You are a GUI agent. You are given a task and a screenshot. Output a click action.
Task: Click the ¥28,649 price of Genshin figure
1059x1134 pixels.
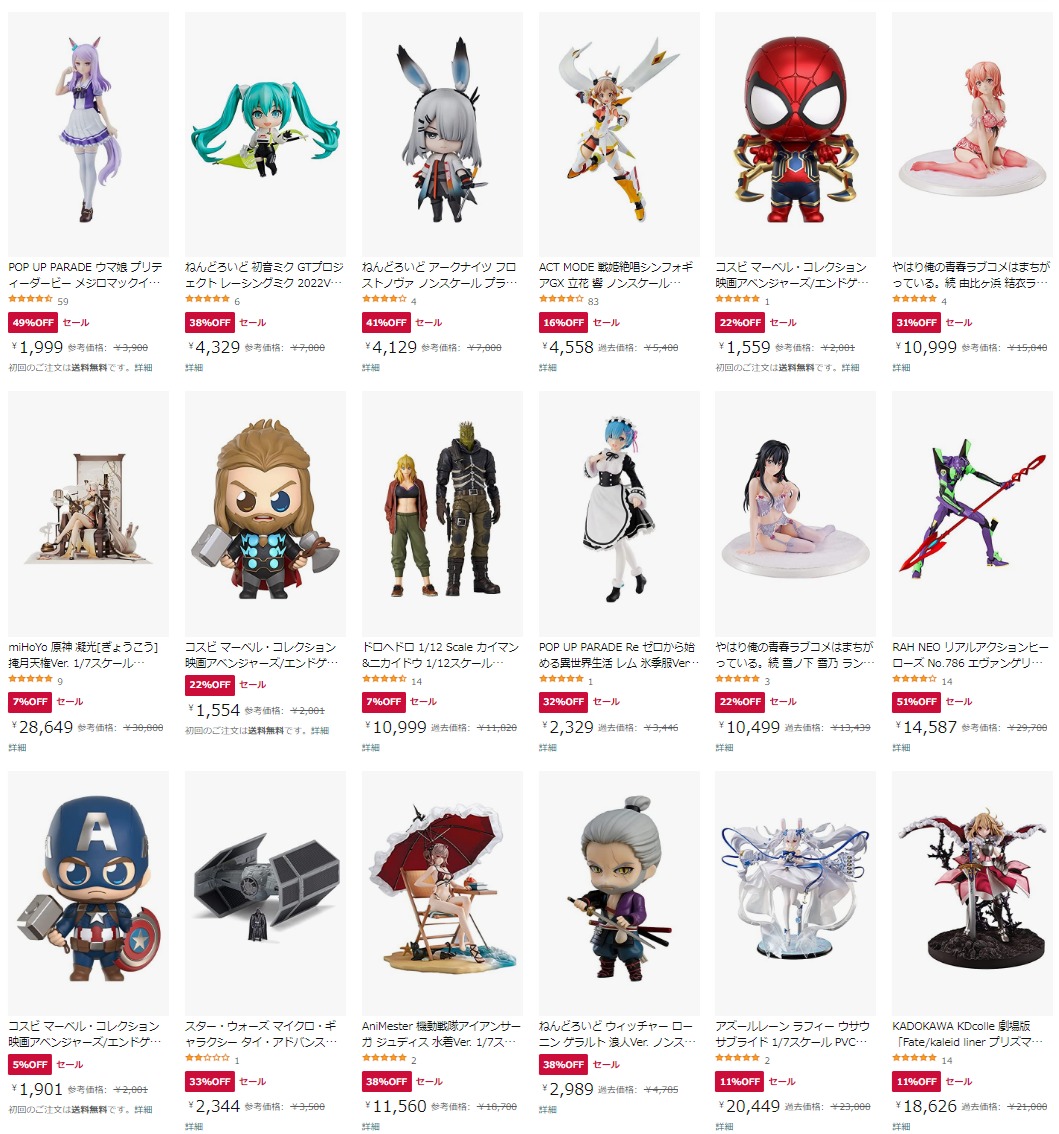42,727
